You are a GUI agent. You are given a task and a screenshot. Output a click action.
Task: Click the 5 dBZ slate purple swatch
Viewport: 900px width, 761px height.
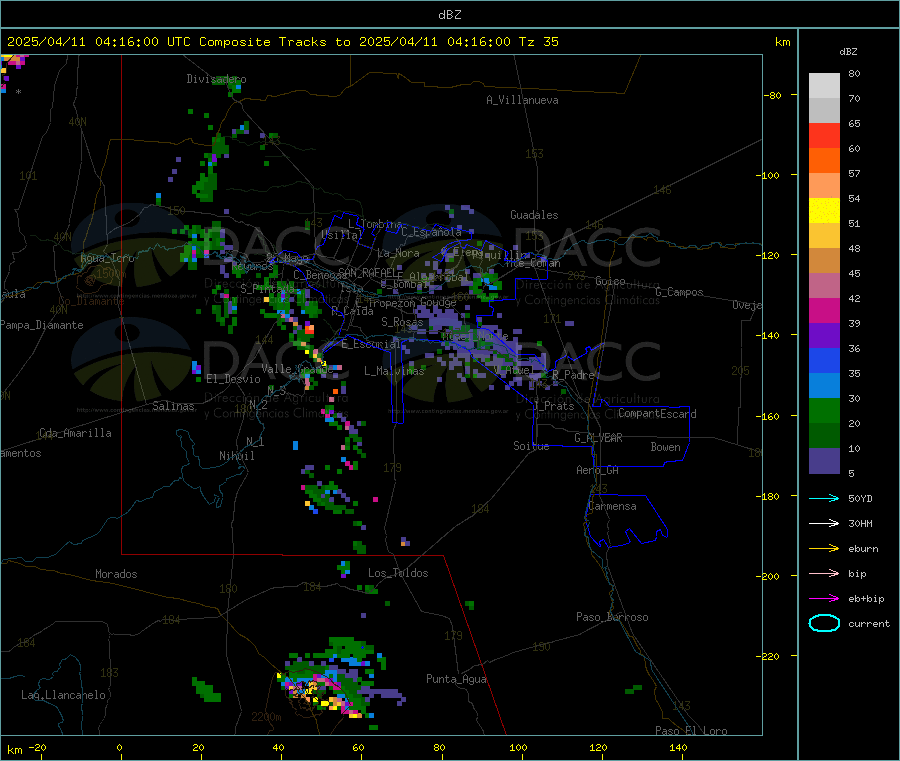pos(824,460)
